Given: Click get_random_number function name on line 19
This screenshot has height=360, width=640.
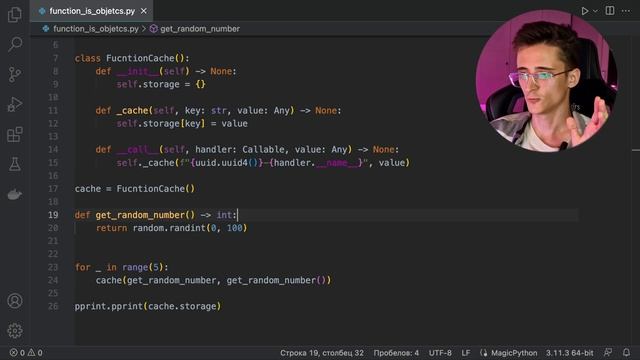Looking at the screenshot, I should (x=140, y=215).
